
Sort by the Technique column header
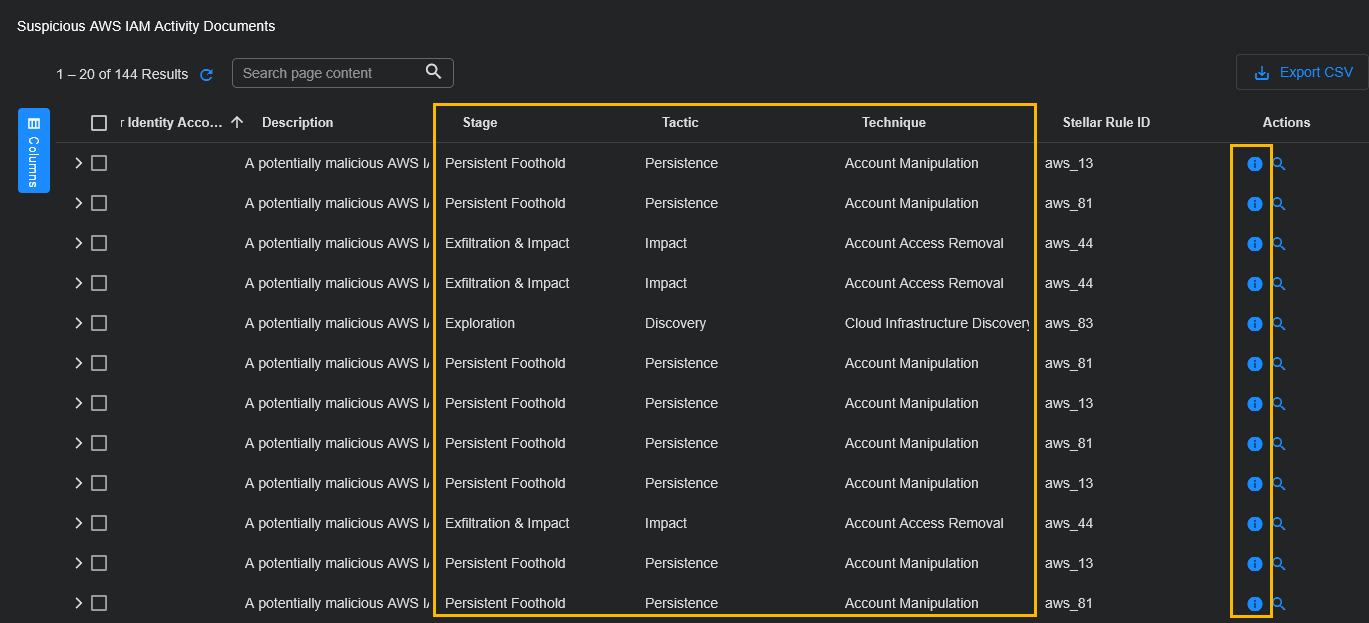coord(894,122)
